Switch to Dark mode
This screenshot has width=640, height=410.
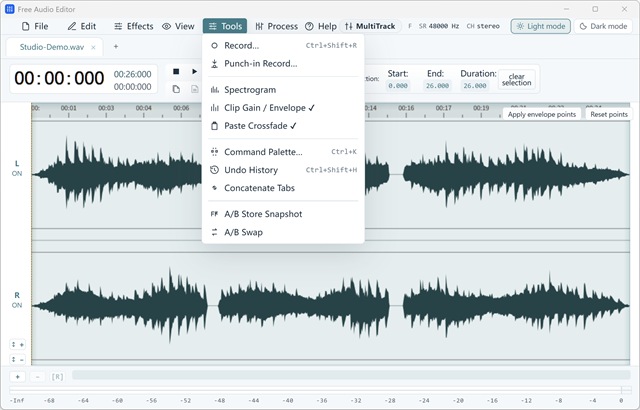coord(603,26)
